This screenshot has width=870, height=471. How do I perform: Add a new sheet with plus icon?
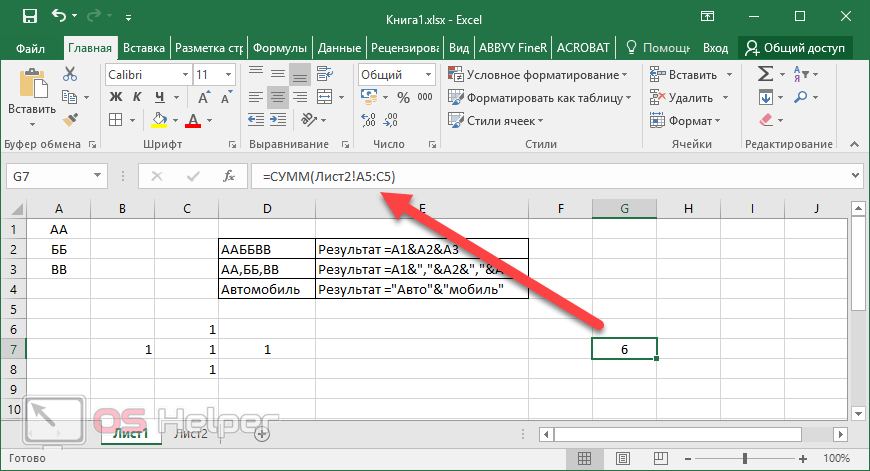coord(262,434)
